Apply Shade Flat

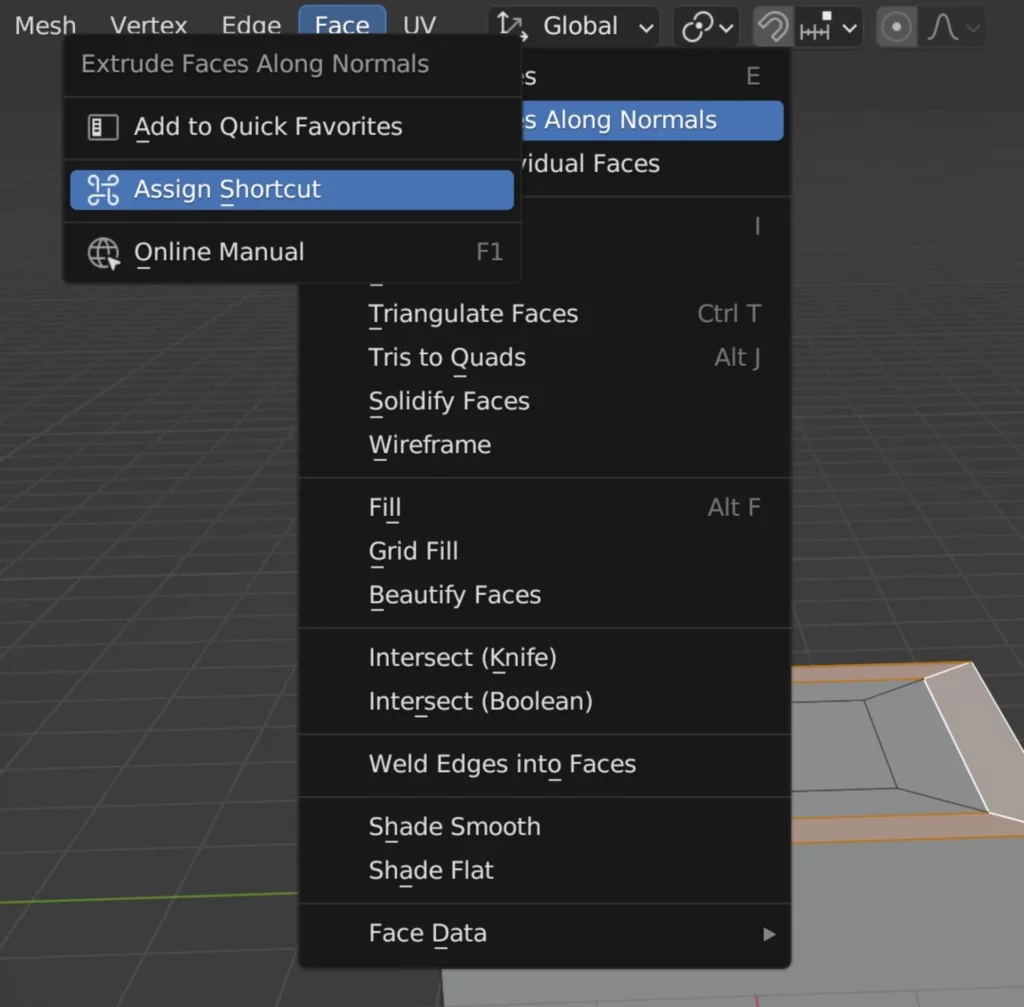[545, 871]
